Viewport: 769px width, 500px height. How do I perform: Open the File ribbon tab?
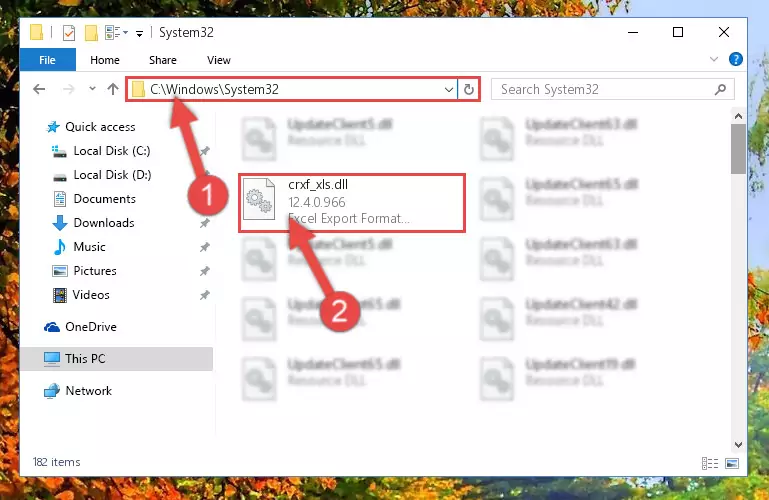(x=48, y=60)
